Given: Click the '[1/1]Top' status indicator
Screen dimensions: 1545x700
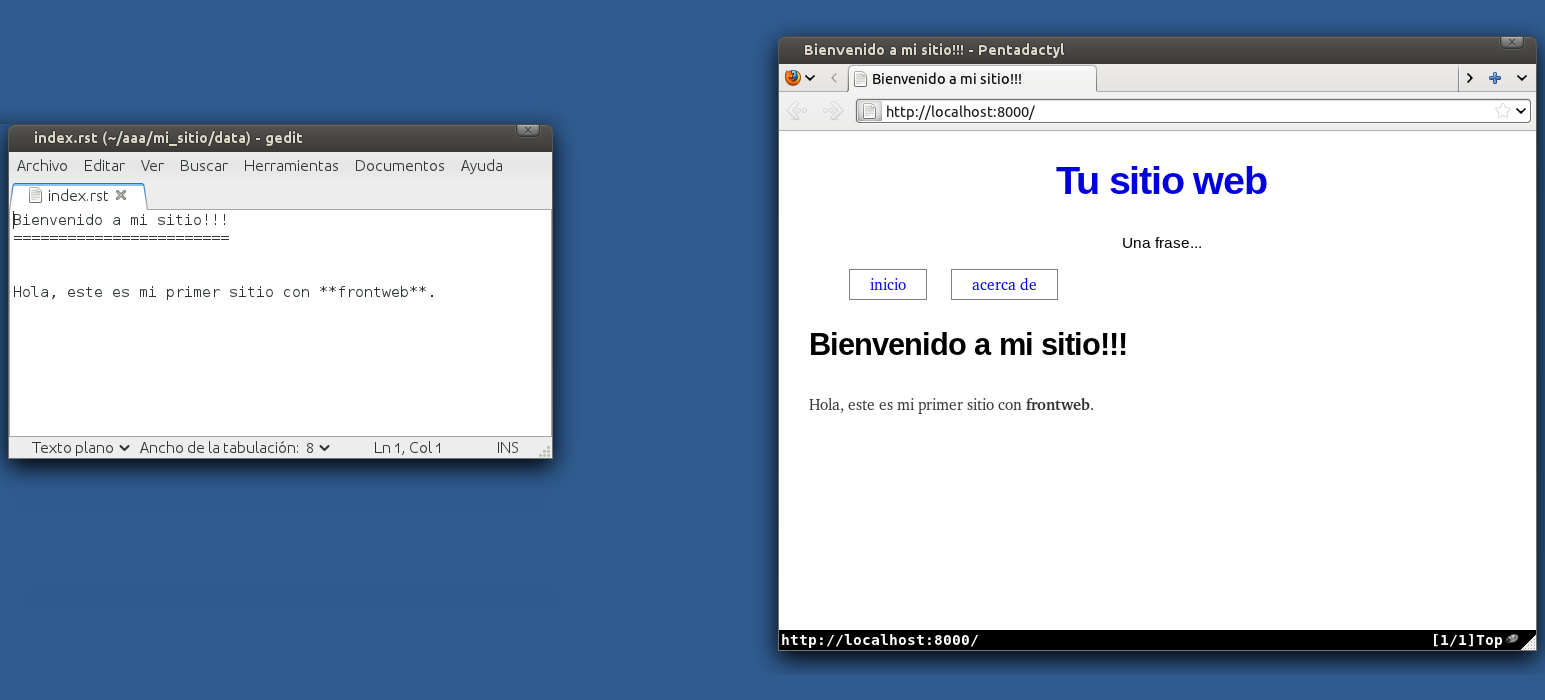Looking at the screenshot, I should tap(1467, 640).
